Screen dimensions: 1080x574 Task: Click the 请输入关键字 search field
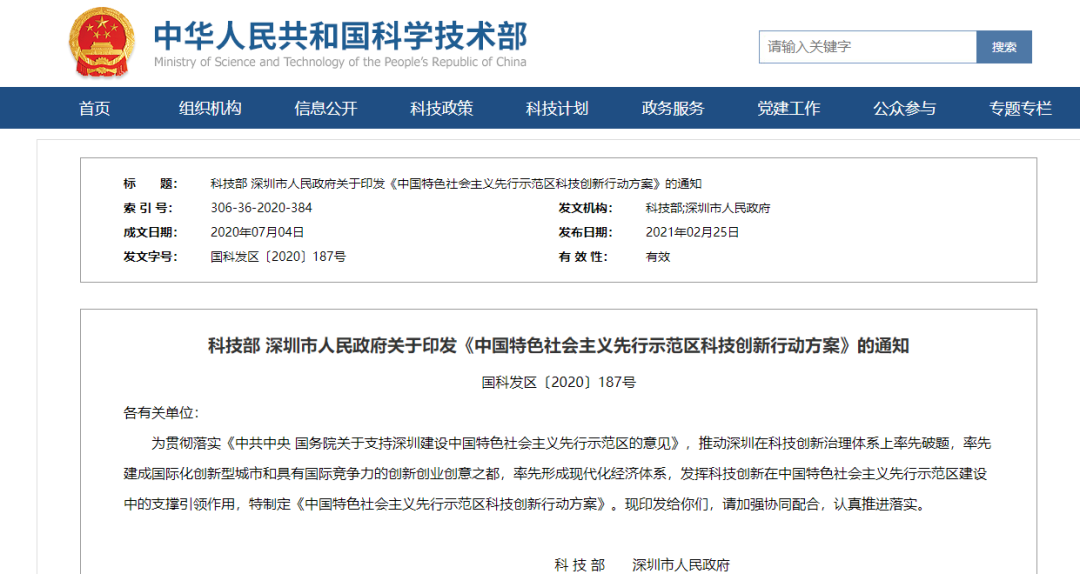pyautogui.click(x=866, y=47)
